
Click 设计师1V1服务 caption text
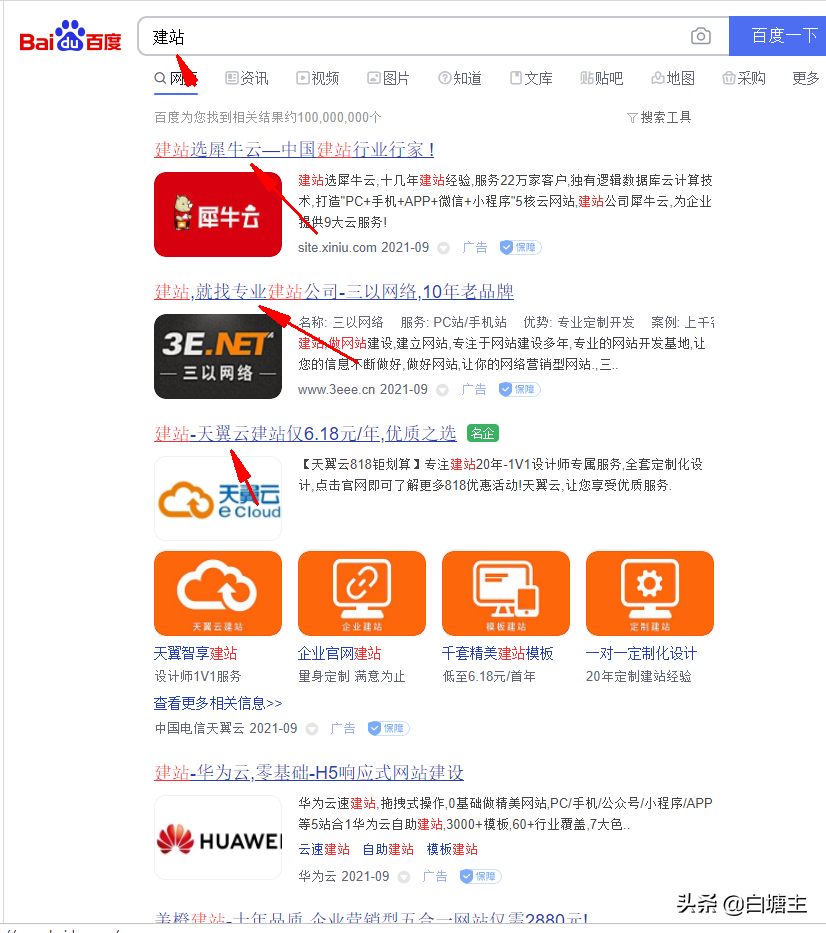[198, 677]
